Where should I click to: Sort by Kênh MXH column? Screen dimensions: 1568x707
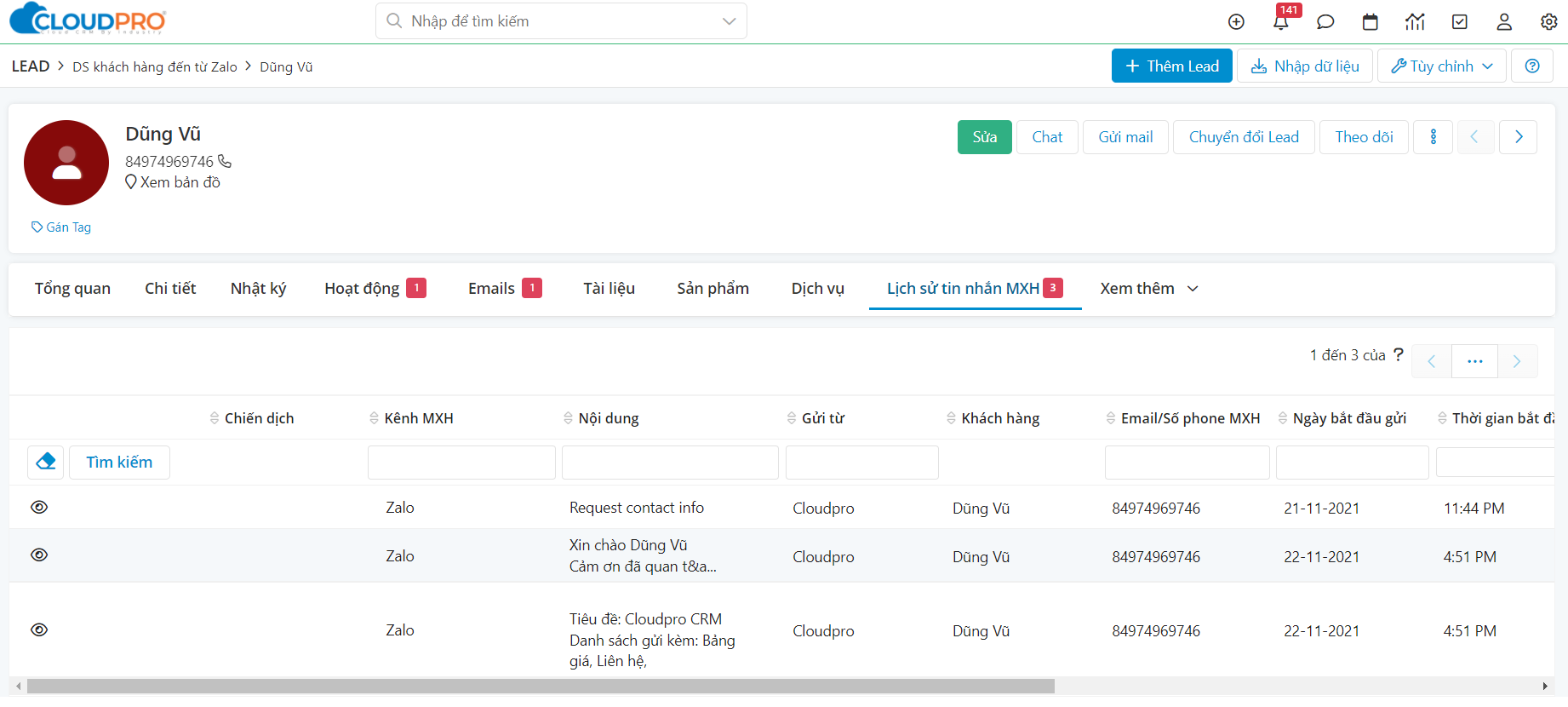tap(411, 418)
